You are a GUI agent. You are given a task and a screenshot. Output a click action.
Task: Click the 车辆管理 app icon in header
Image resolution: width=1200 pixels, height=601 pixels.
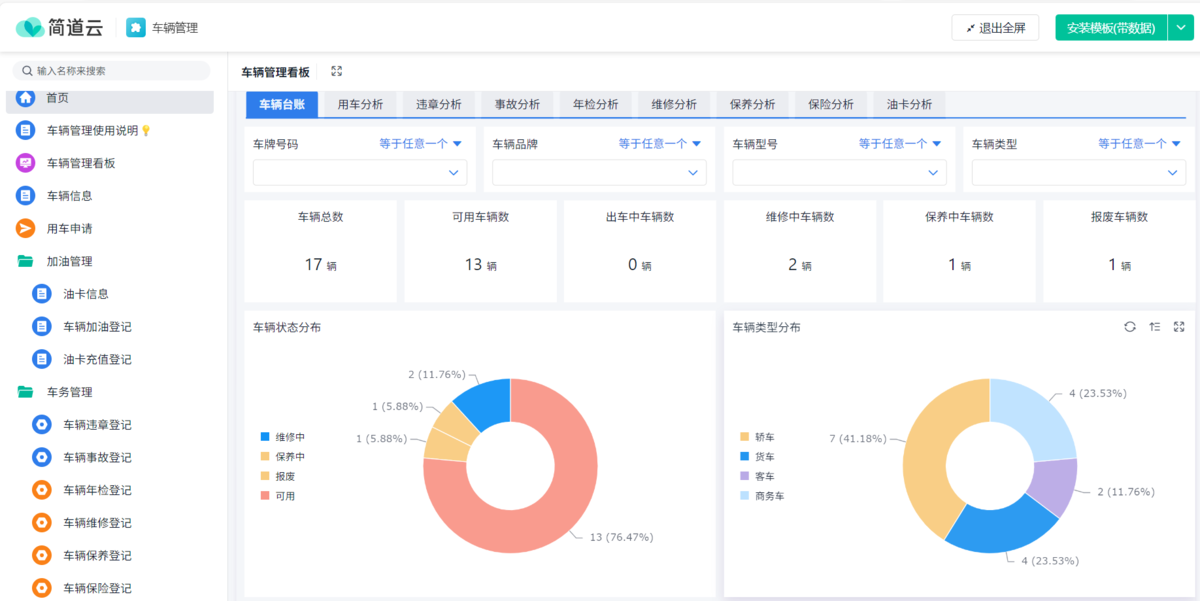[x=136, y=28]
